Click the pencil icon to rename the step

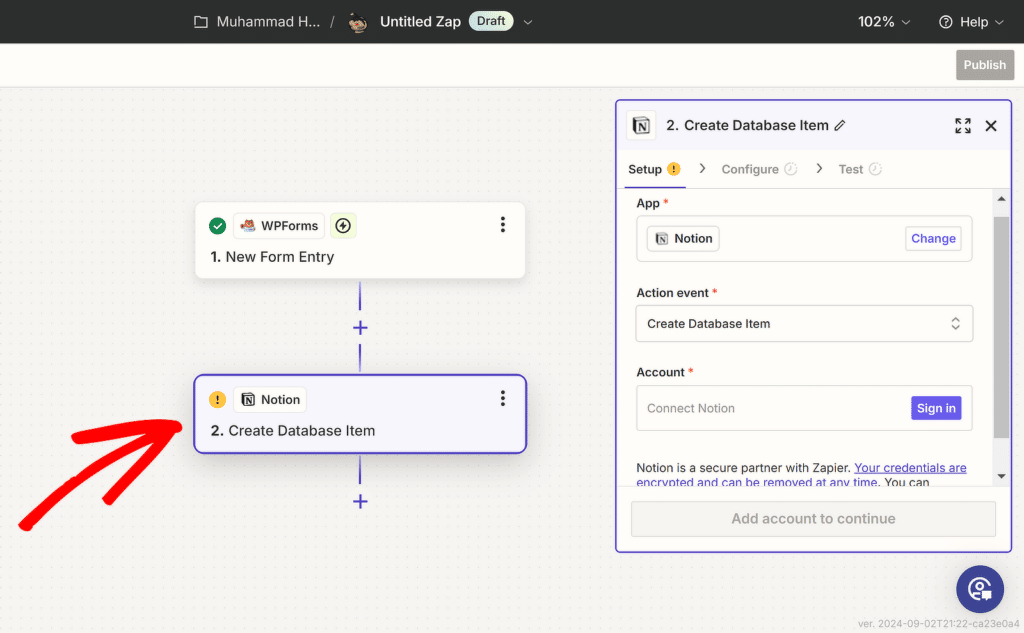840,126
